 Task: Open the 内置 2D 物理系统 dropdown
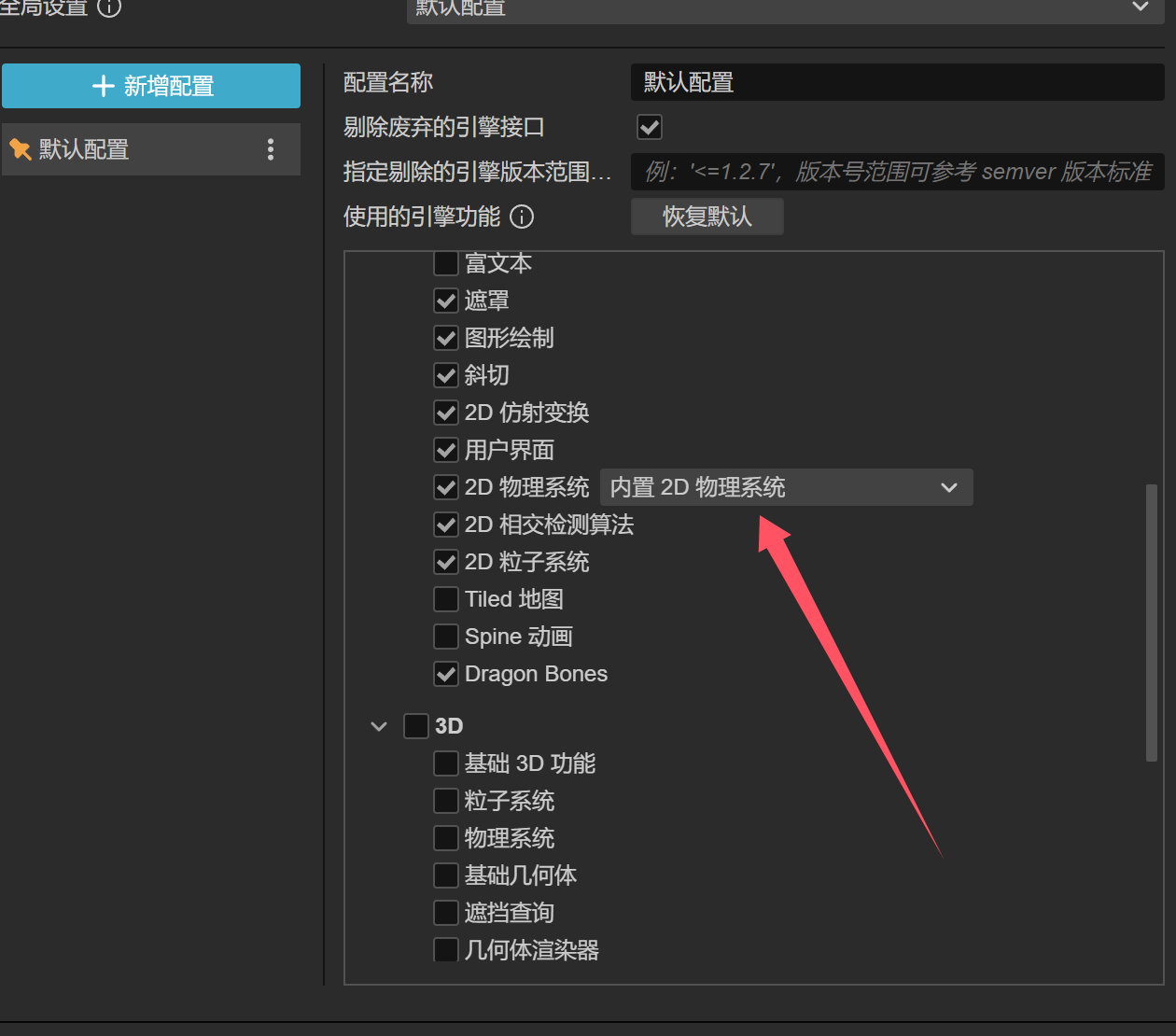(x=786, y=487)
